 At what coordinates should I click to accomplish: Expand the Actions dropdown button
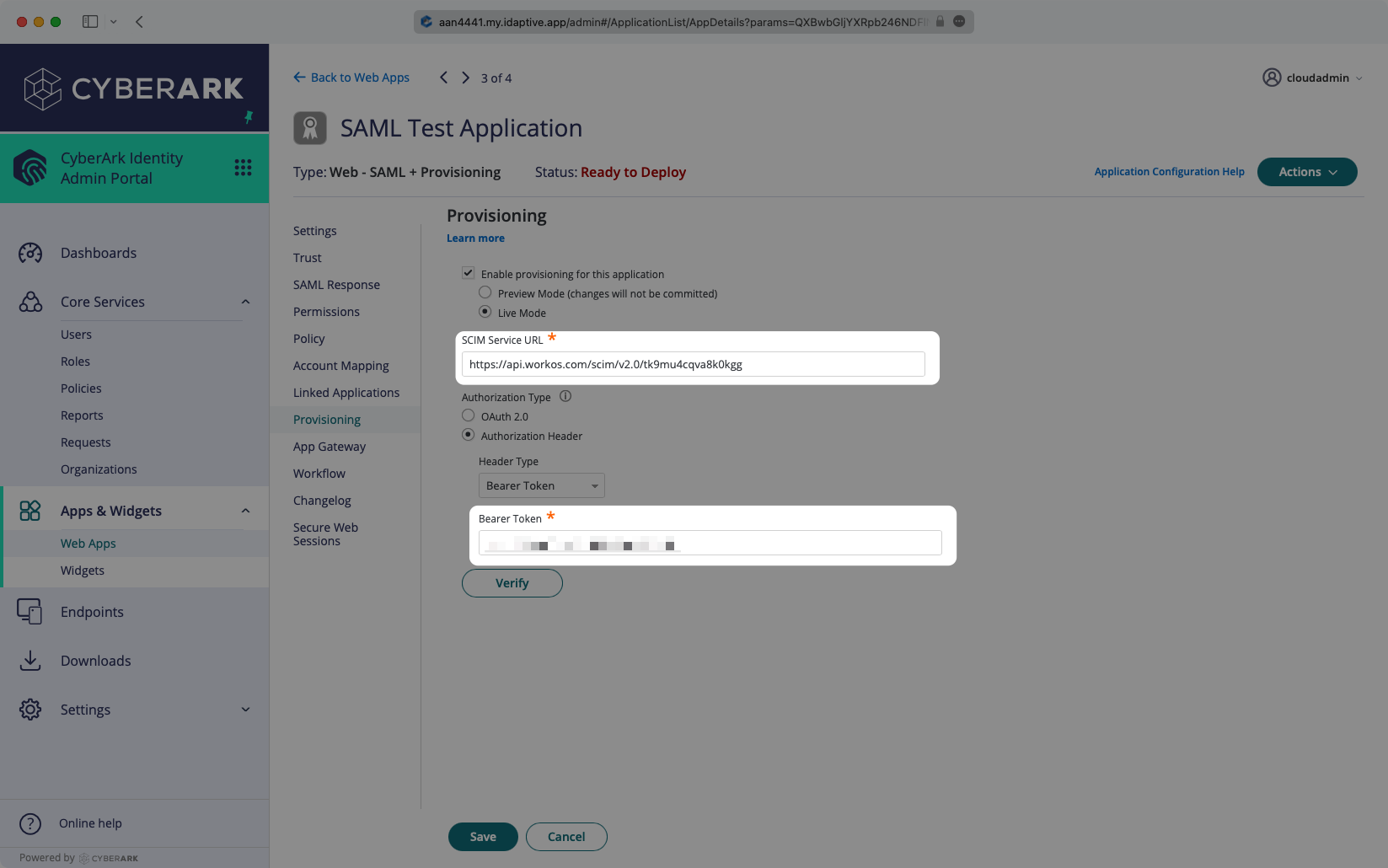tap(1306, 172)
